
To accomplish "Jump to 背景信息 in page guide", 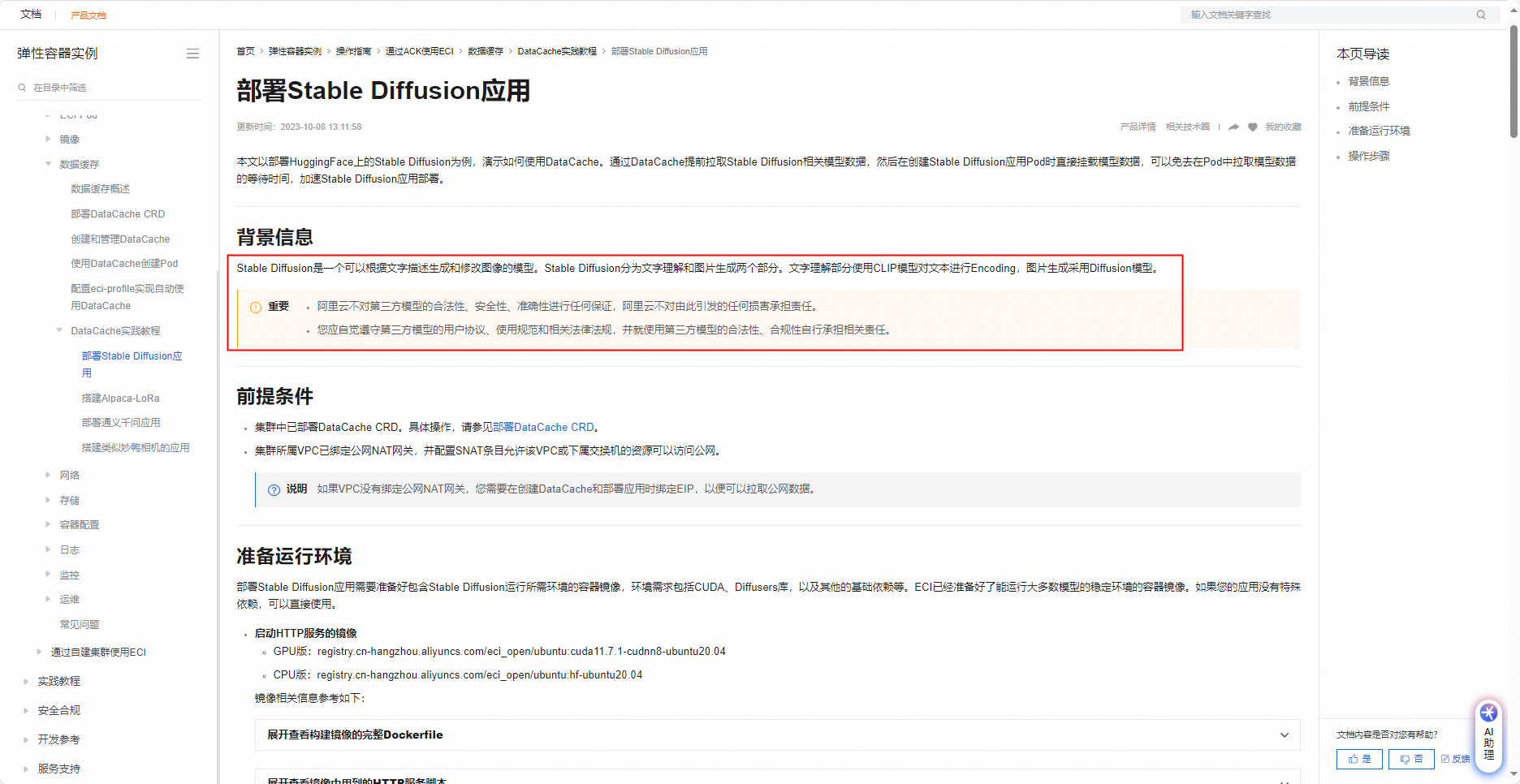I will click(x=1369, y=81).
